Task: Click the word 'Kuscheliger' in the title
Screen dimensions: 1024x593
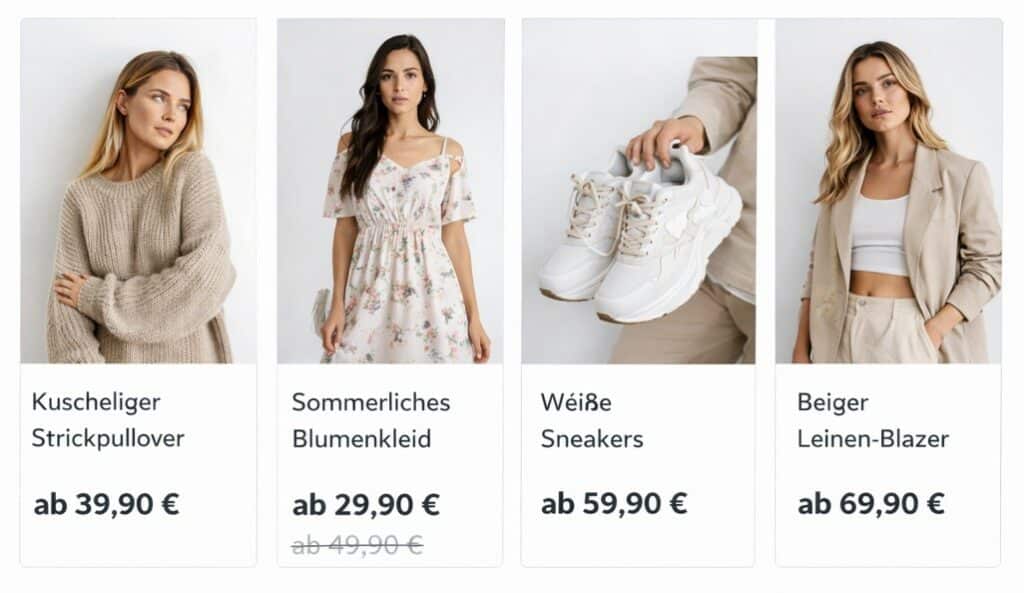Action: 96,402
